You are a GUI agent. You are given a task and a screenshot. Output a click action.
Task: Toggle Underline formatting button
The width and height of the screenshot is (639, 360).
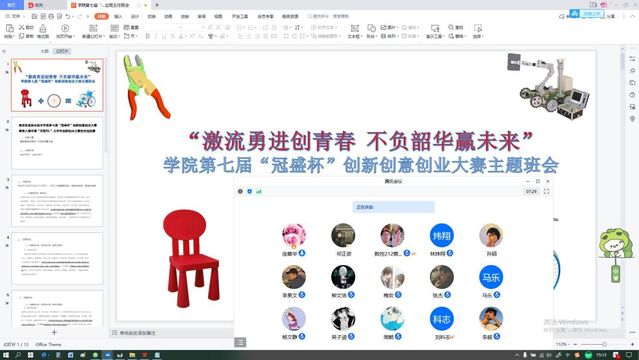(x=164, y=36)
